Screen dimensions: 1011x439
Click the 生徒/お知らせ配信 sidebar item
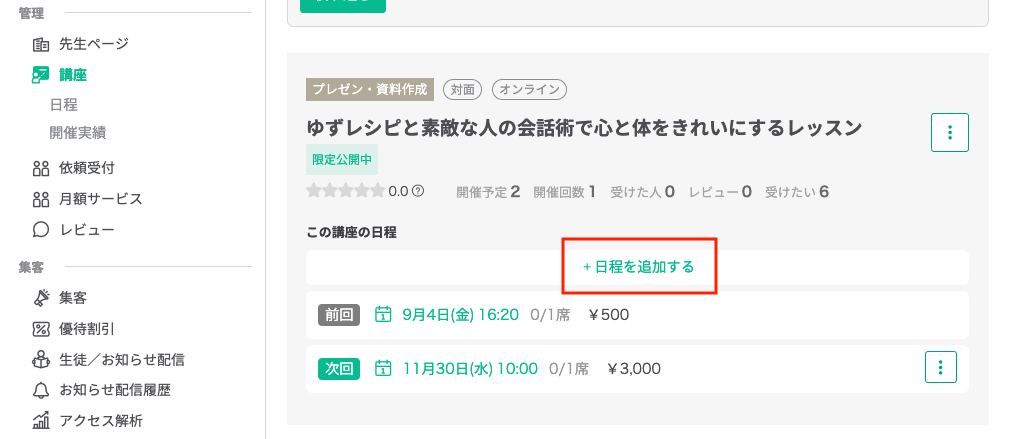[x=108, y=360]
